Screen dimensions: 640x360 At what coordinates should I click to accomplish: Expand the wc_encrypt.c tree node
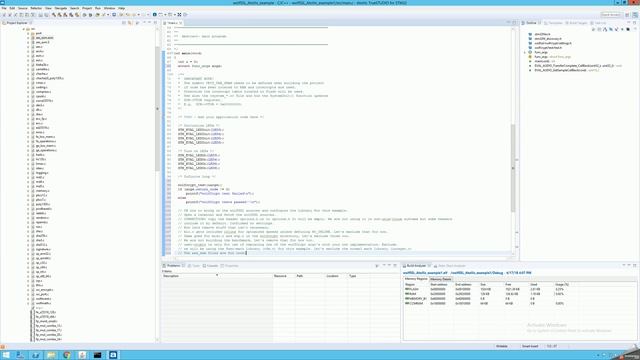[28, 290]
